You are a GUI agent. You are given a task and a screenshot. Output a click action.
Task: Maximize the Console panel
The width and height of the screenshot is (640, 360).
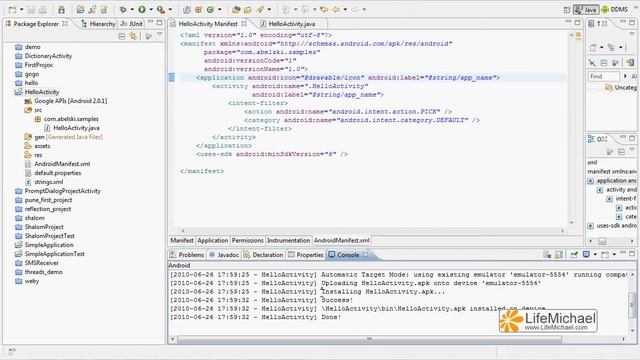[632, 253]
